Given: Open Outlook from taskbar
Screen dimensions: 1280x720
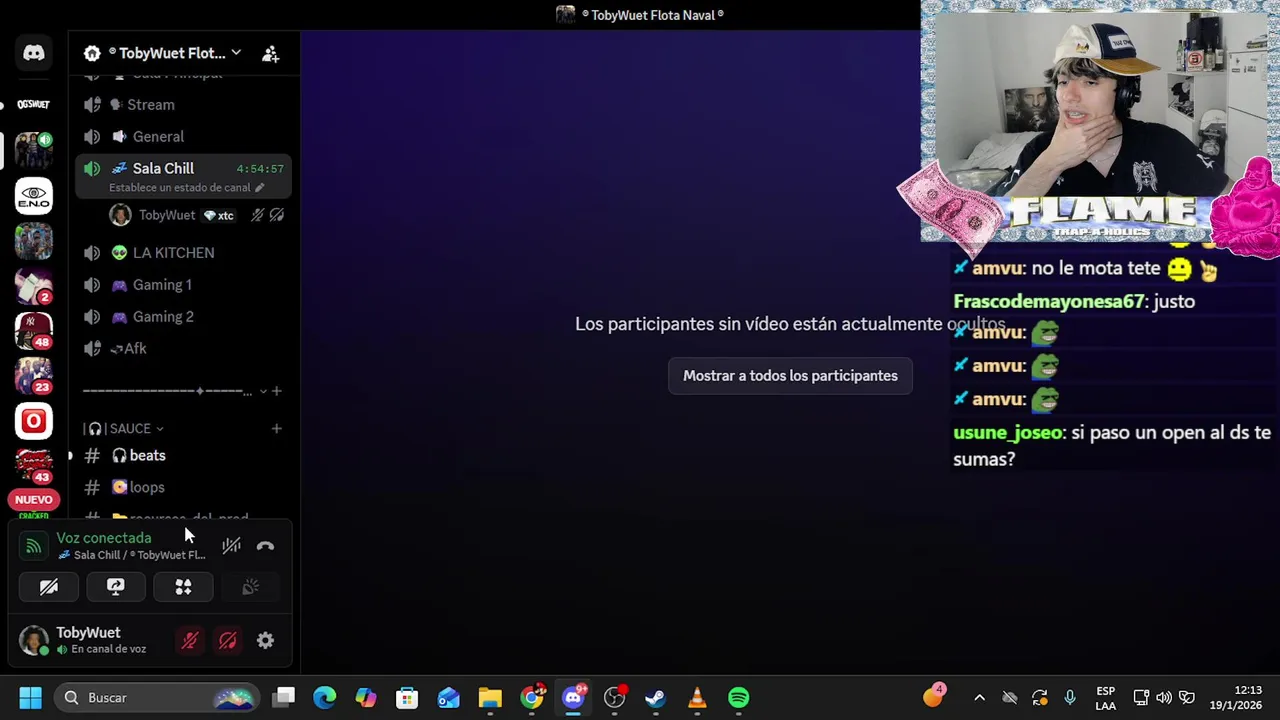Looking at the screenshot, I should tap(448, 698).
